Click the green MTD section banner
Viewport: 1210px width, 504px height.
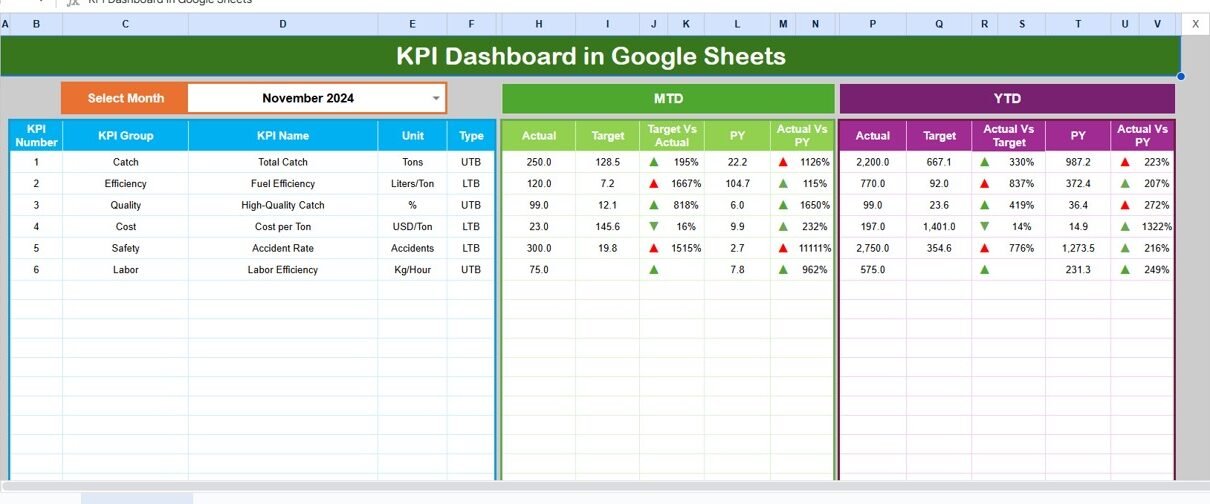coord(668,99)
